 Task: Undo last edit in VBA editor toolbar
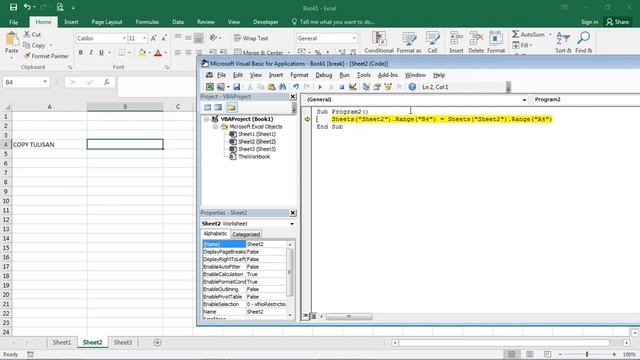coord(296,87)
